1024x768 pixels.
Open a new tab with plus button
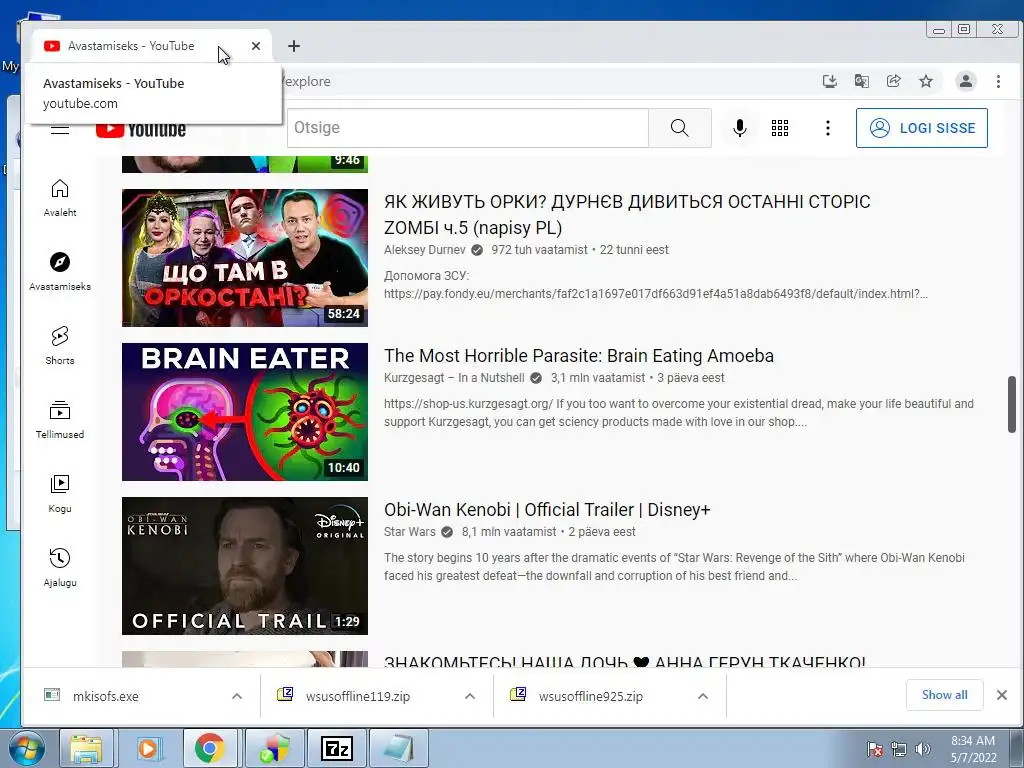point(294,46)
